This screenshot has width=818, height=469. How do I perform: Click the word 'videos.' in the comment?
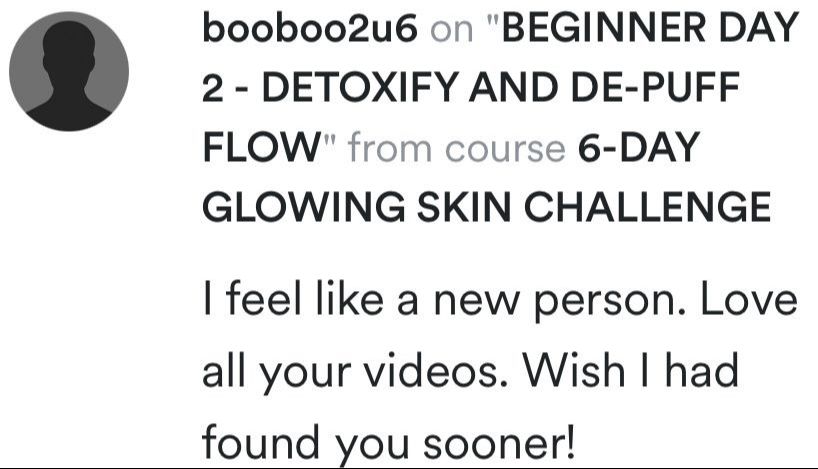pos(435,370)
